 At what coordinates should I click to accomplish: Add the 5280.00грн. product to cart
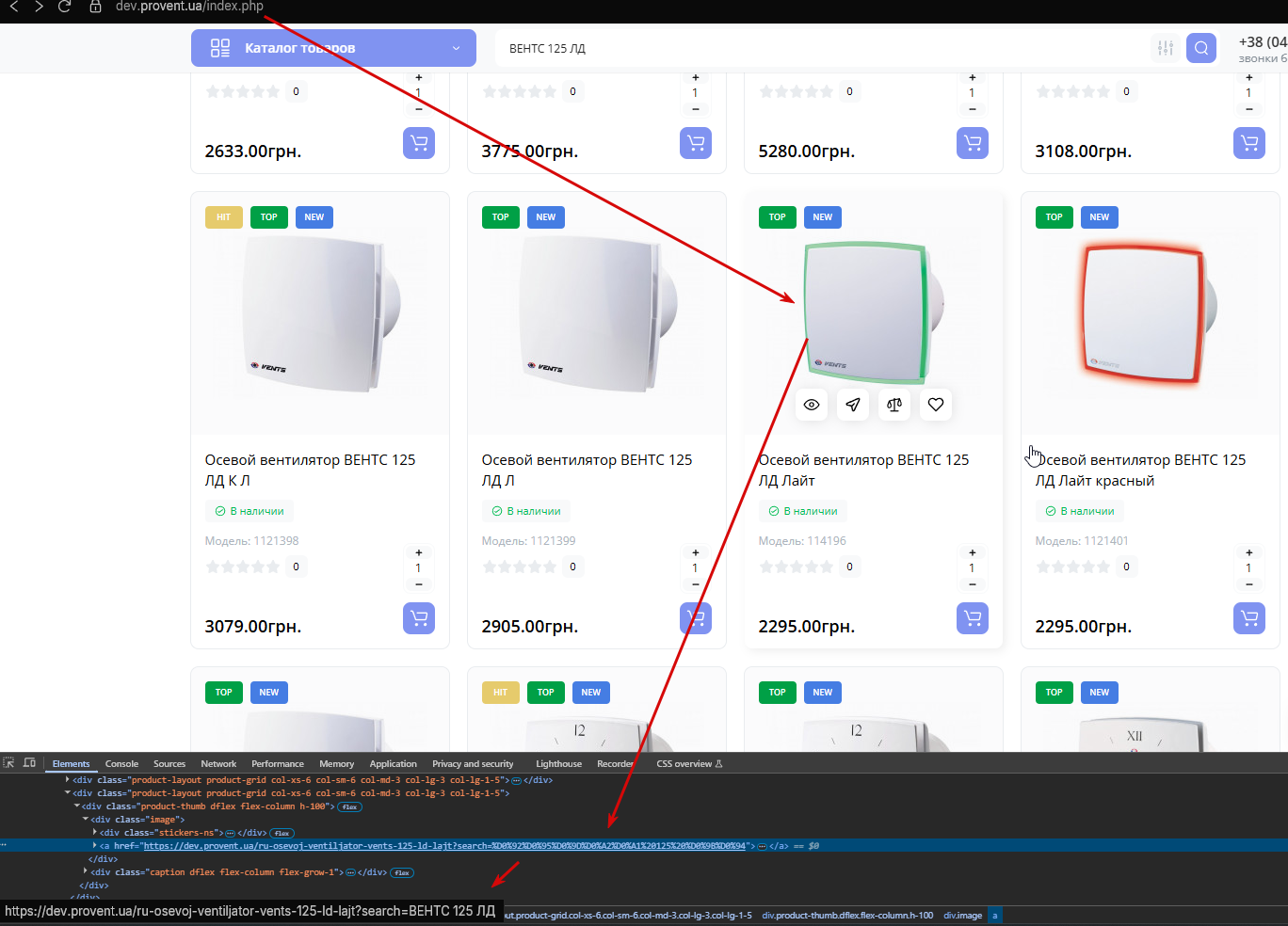coord(973,143)
